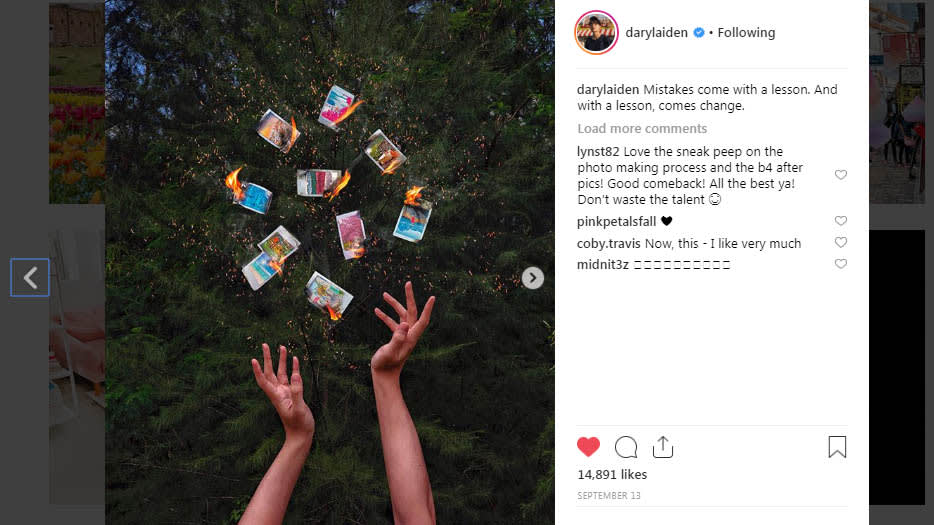Viewport: 934px width, 525px height.
Task: Like coby.travis's comment heart
Action: (x=840, y=242)
